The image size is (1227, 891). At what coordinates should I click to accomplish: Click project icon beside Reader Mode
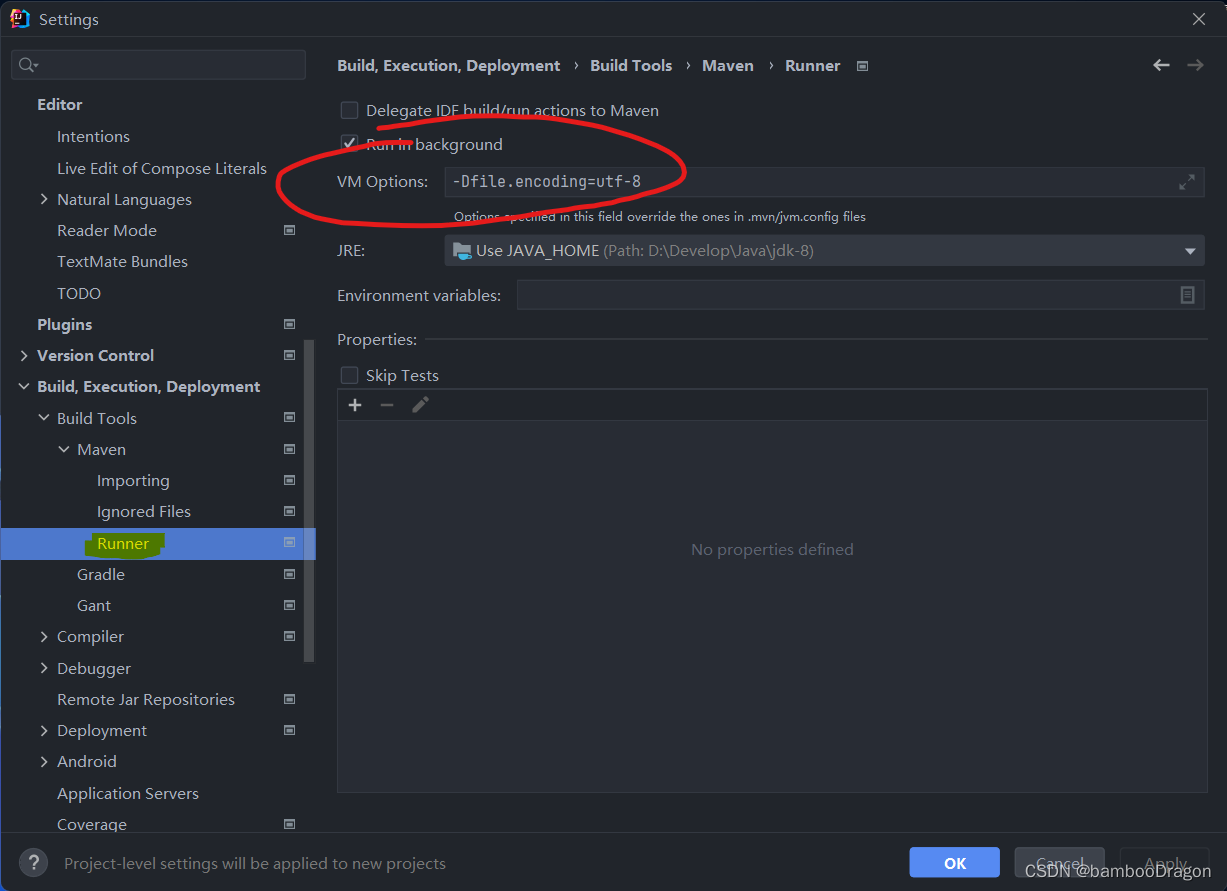[290, 230]
